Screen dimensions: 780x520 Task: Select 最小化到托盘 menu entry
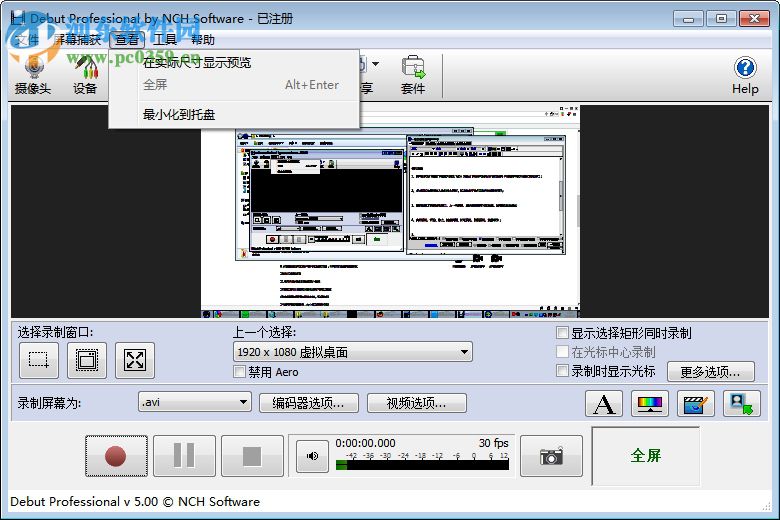tap(234, 114)
